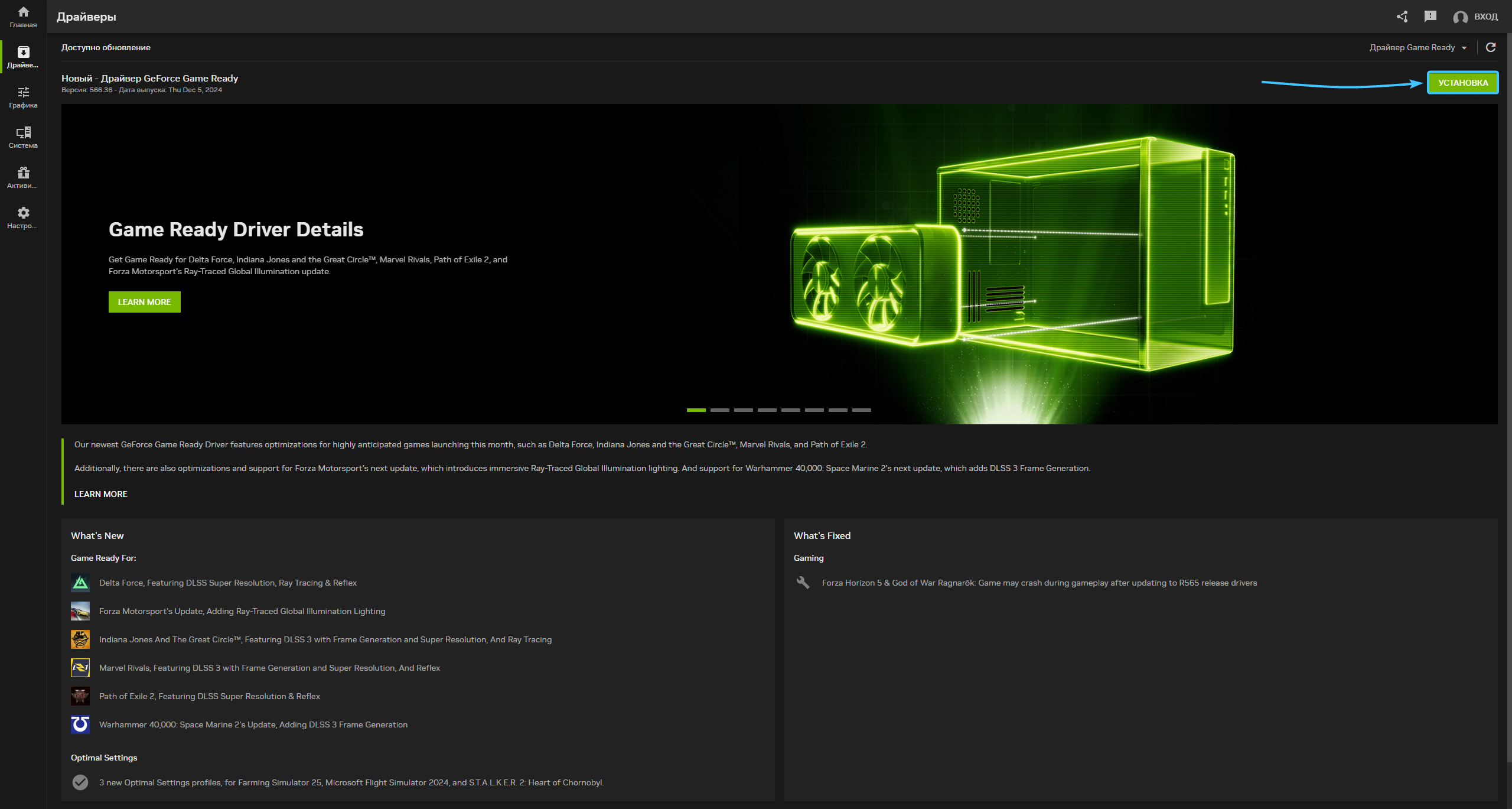Click Новый - Драйвер GeForce Game Ready title

[x=150, y=78]
